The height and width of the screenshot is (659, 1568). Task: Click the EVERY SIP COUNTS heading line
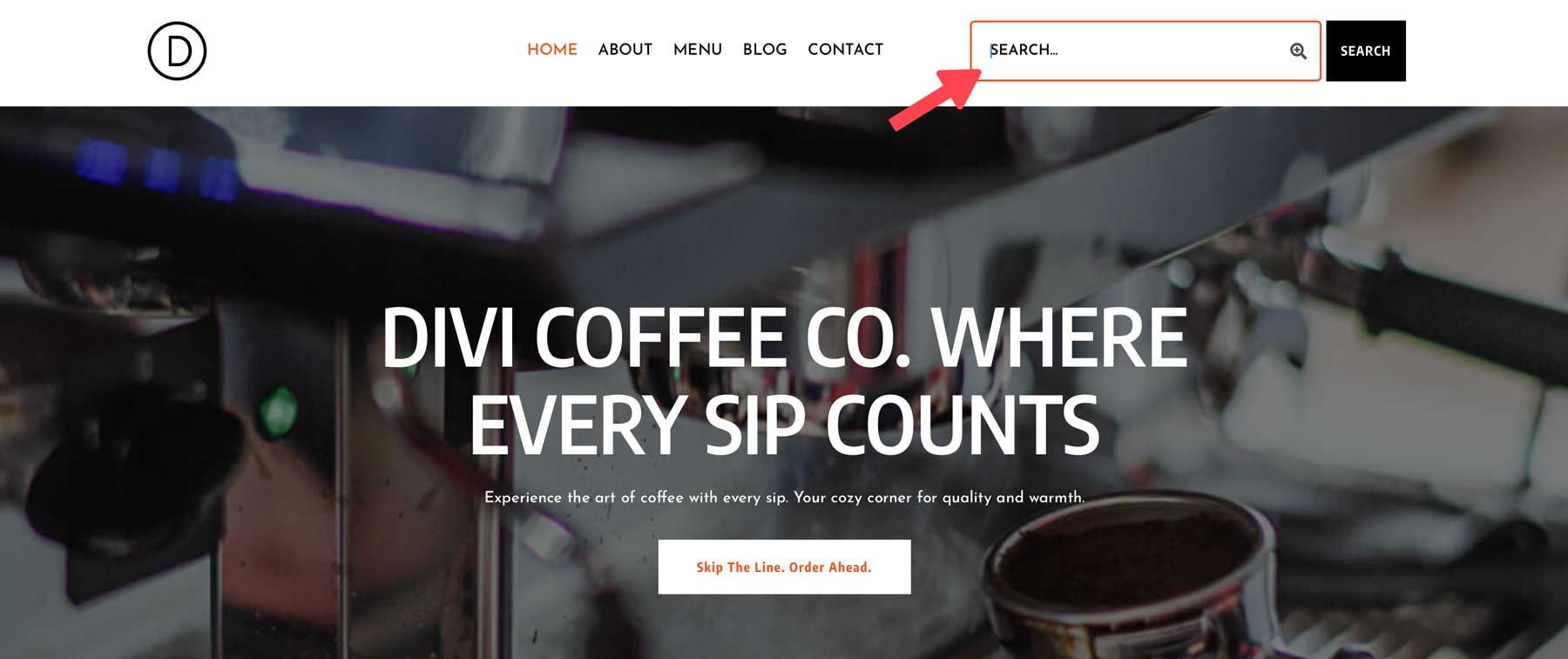[x=784, y=425]
